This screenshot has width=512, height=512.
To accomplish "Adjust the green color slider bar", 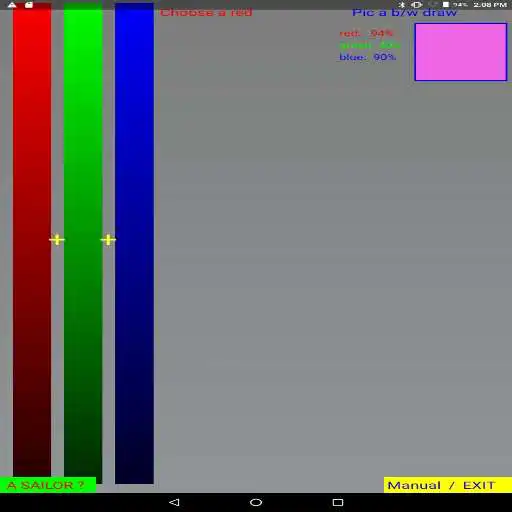I will (x=83, y=243).
